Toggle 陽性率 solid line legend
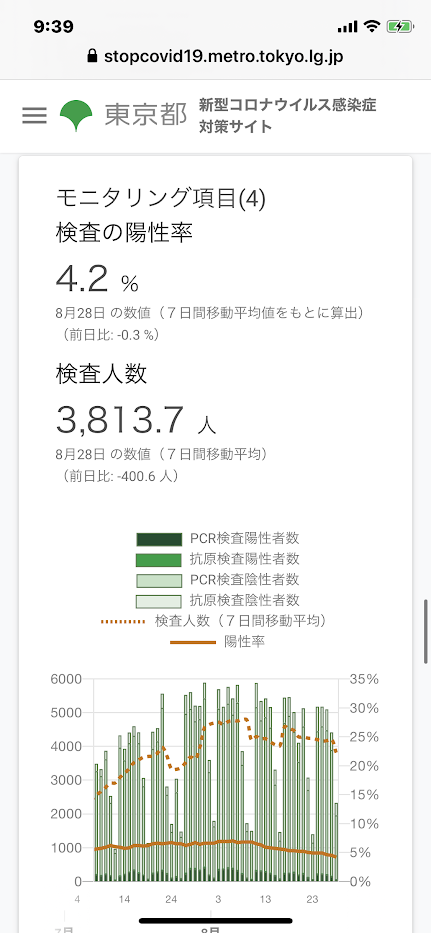The width and height of the screenshot is (431, 933). 218,641
